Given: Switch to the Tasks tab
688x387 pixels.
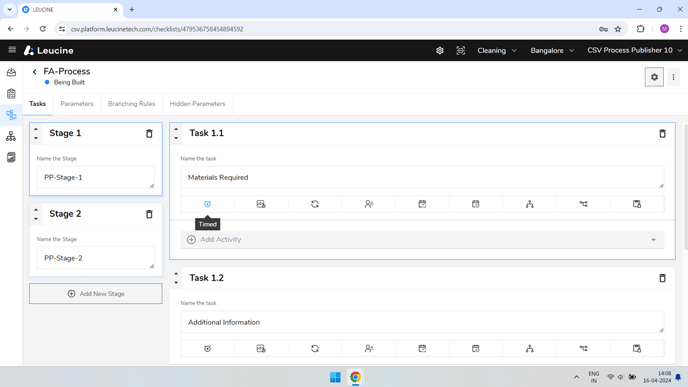Looking at the screenshot, I should 38,104.
